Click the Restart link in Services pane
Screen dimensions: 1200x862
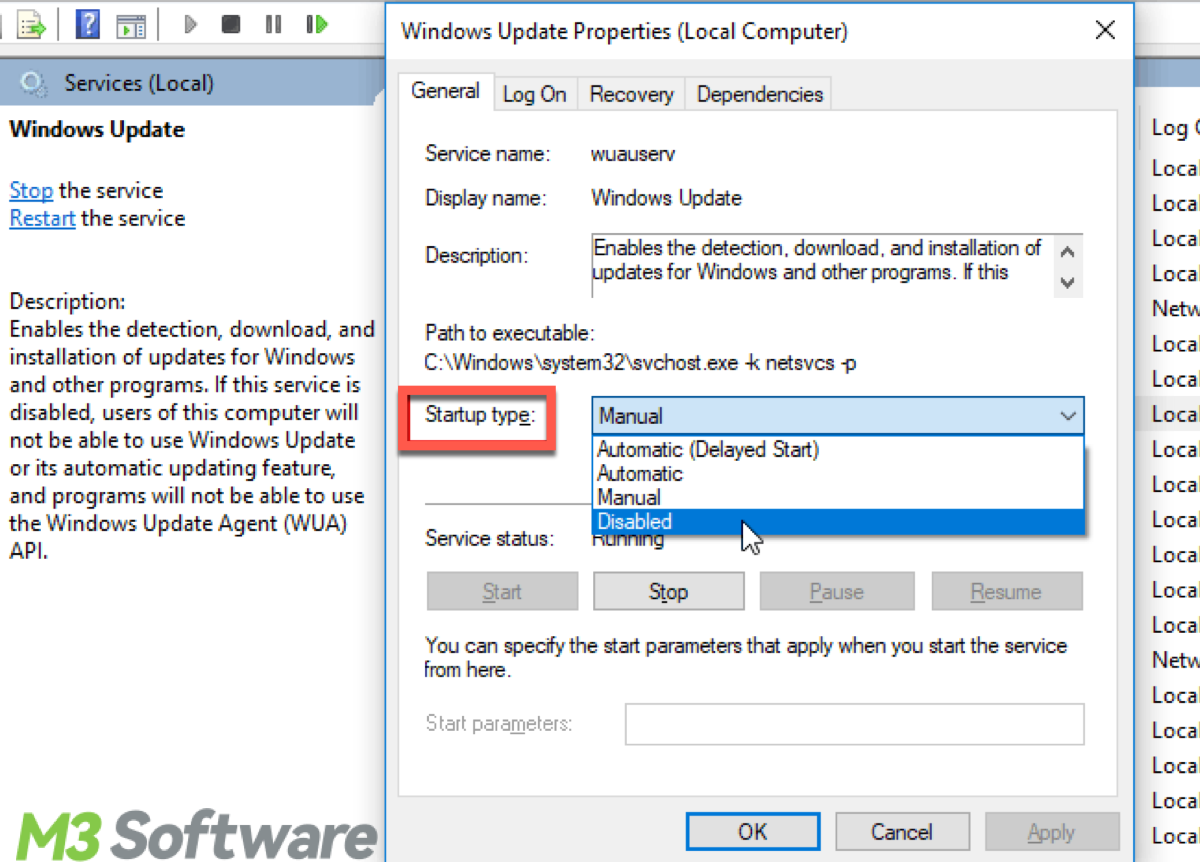coord(42,218)
